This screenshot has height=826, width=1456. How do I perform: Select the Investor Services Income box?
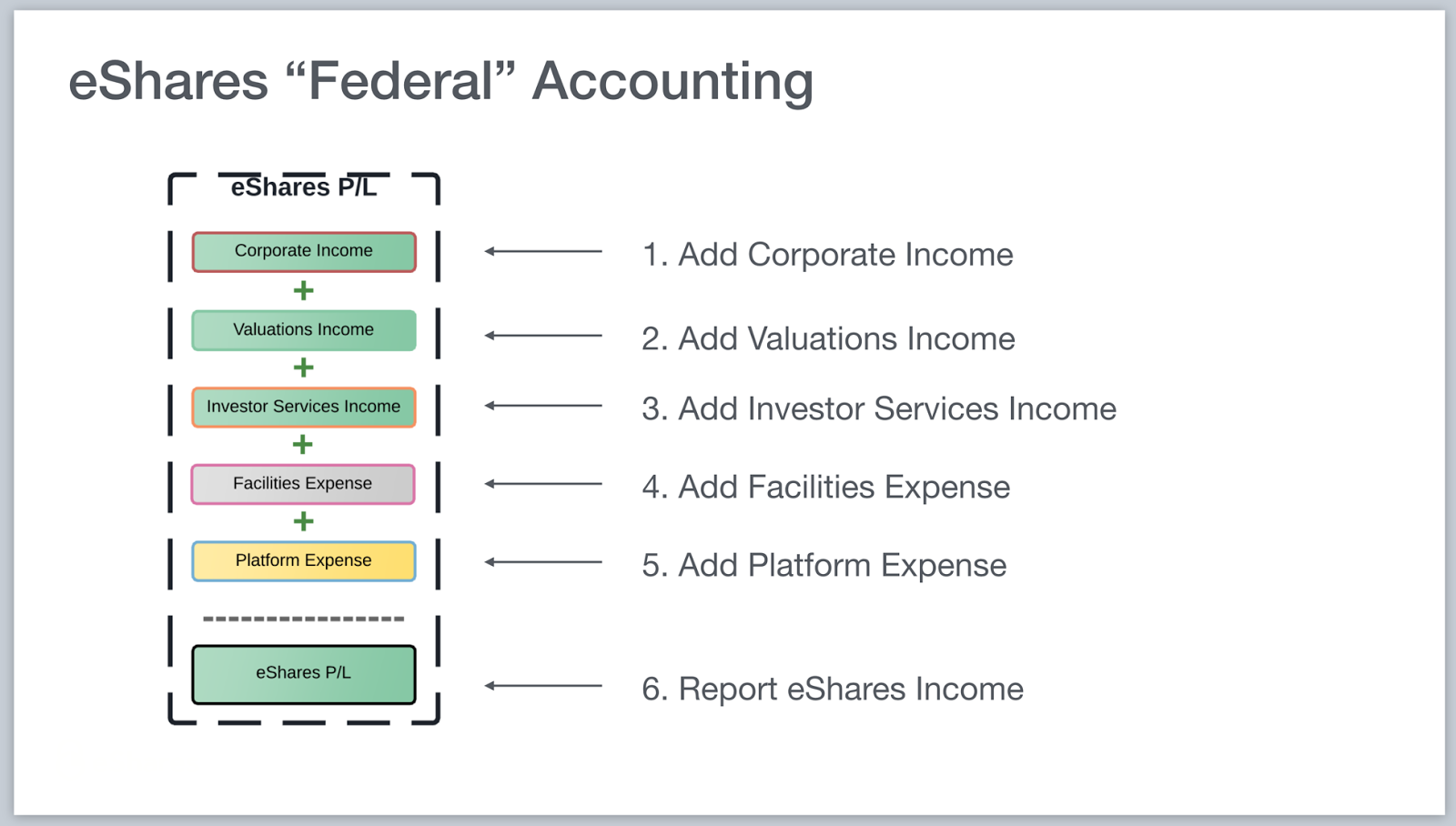pyautogui.click(x=304, y=407)
